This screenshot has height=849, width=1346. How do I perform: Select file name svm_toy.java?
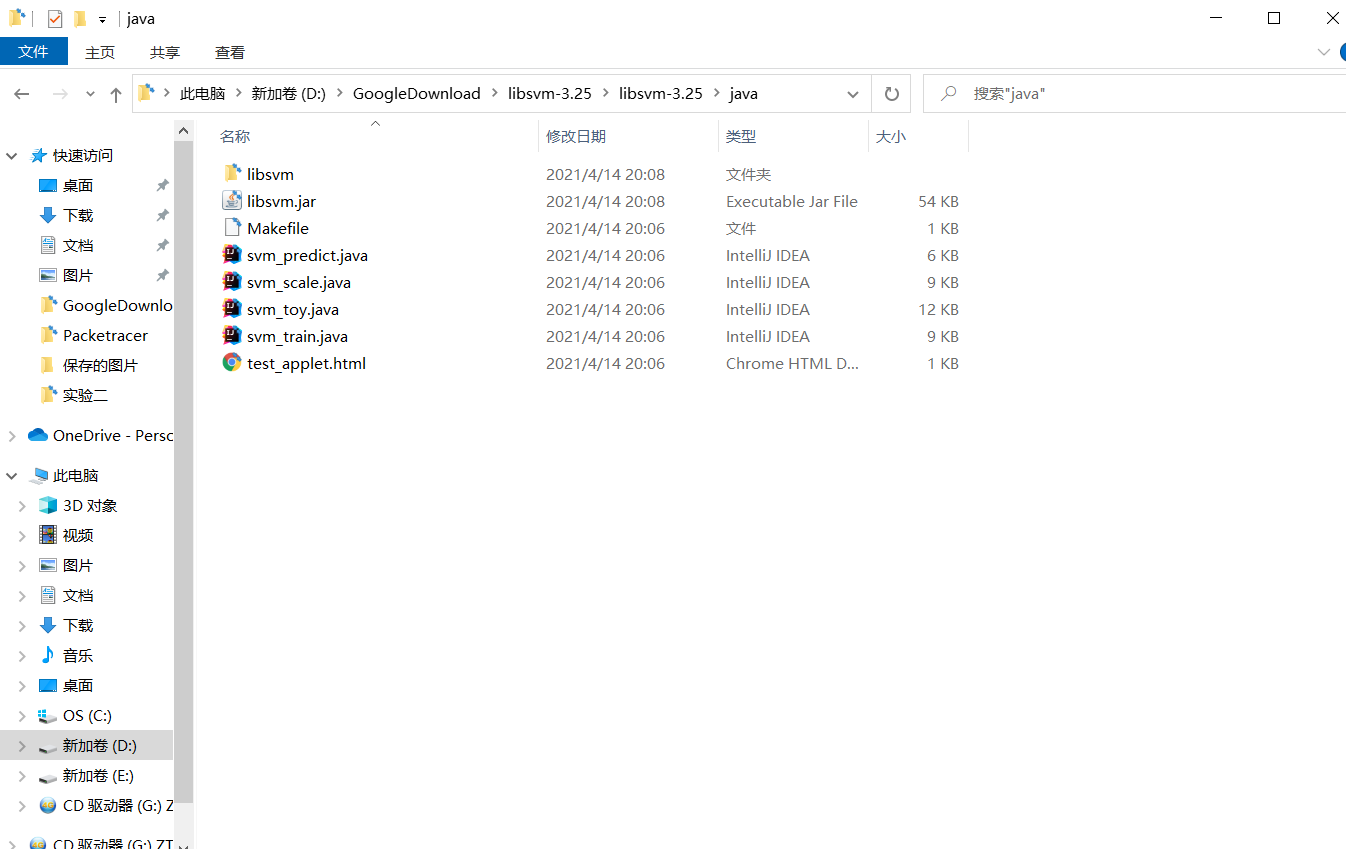[x=293, y=309]
